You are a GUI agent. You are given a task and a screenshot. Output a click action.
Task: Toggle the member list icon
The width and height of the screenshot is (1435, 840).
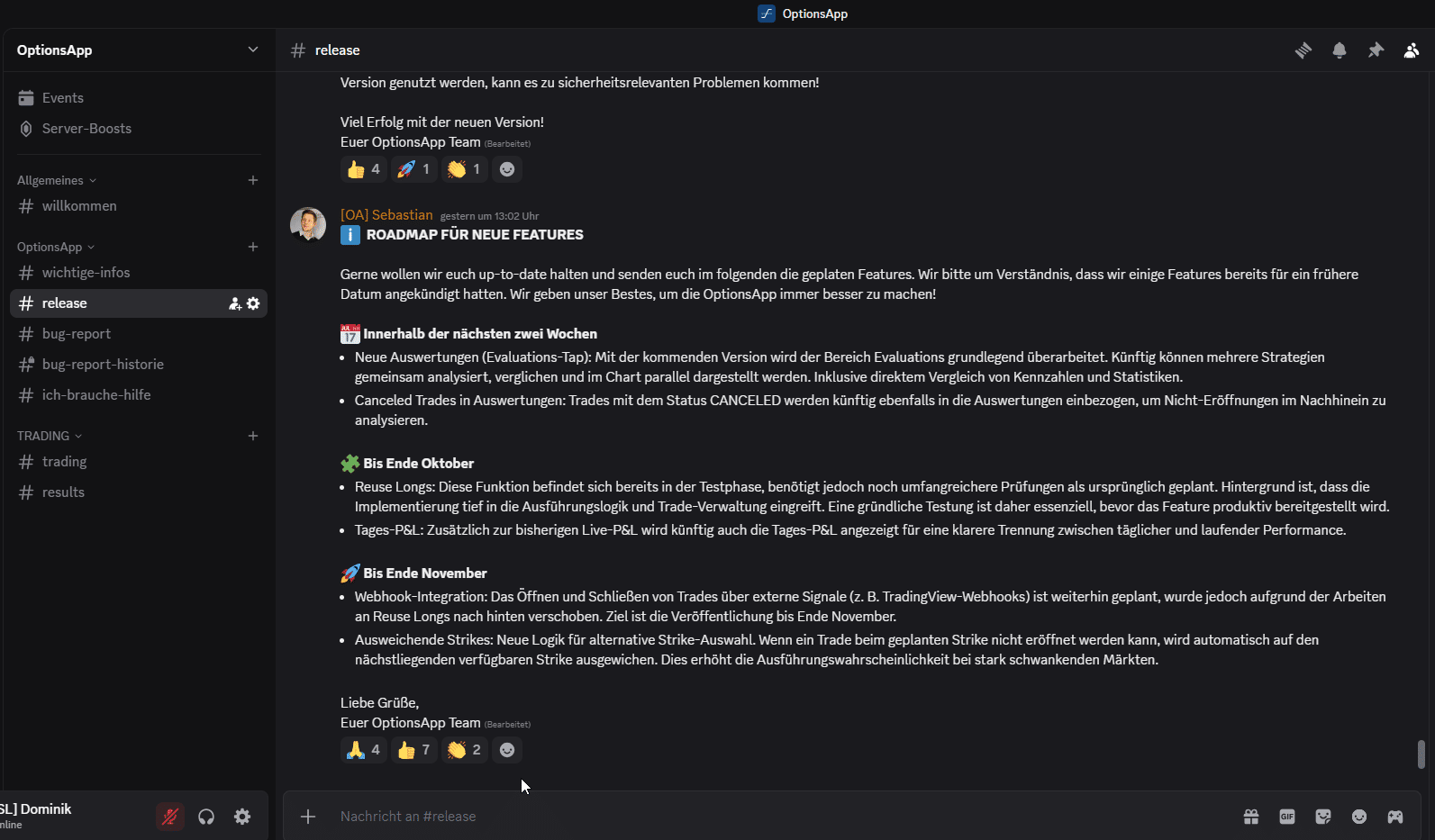click(x=1412, y=50)
